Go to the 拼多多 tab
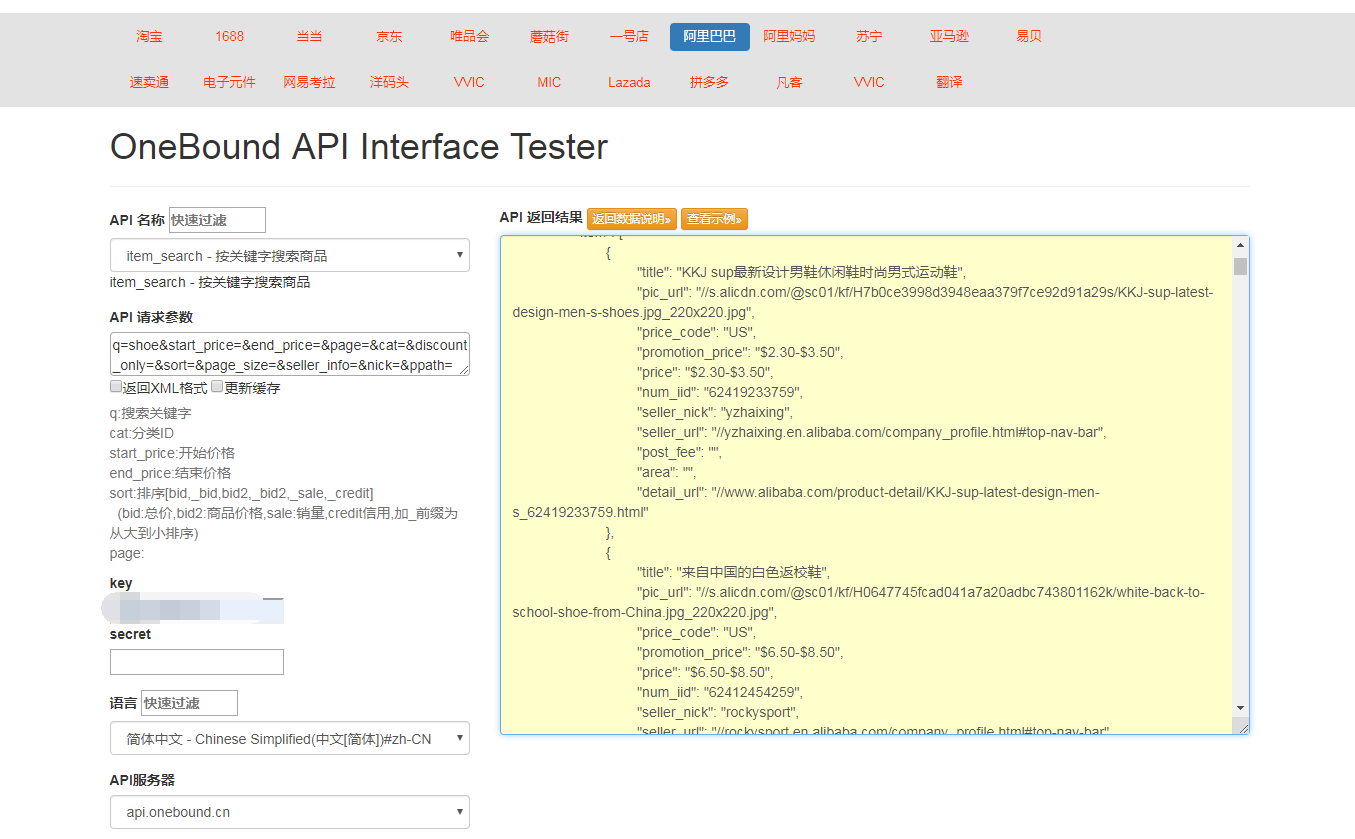The height and width of the screenshot is (839, 1355). 709,82
